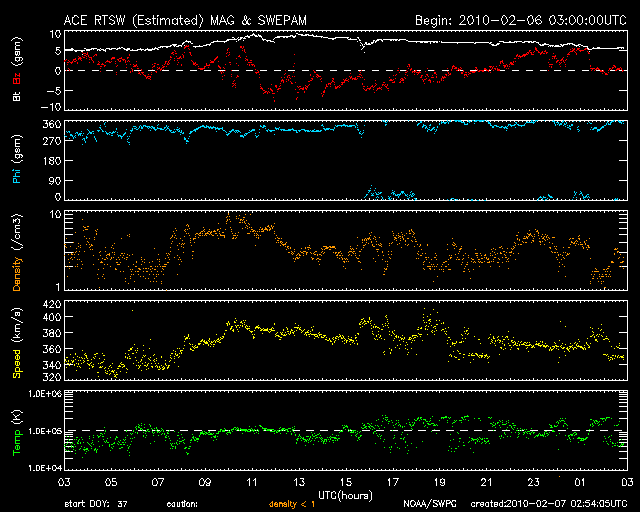Click the '420' tick of the Speed panel

[52, 304]
